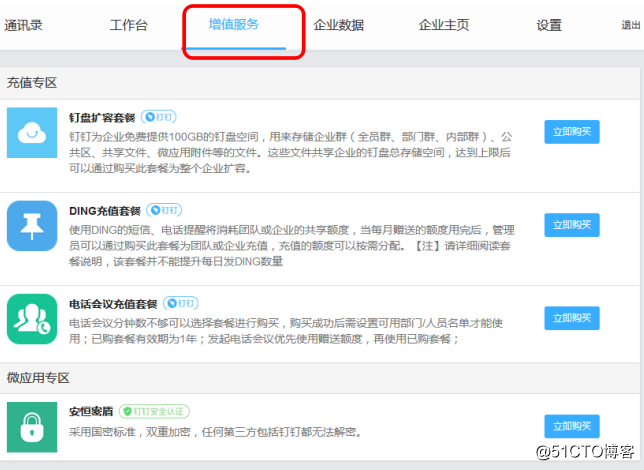The image size is (644, 470).
Task: Open the 通讯录 tab
Action: click(23, 25)
